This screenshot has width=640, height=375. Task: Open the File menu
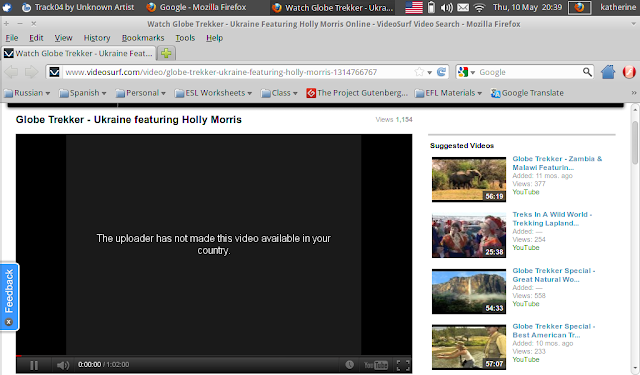point(12,38)
